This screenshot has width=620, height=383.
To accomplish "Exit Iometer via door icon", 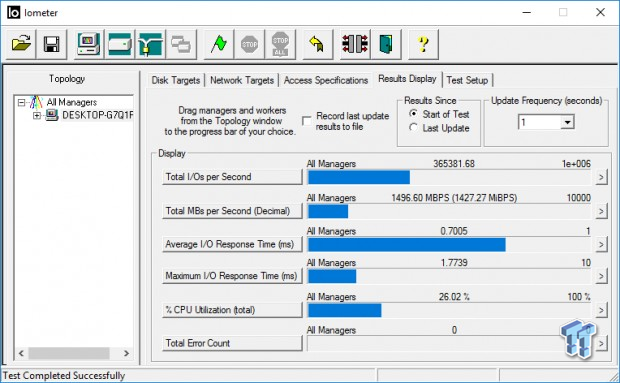I will pyautogui.click(x=386, y=44).
